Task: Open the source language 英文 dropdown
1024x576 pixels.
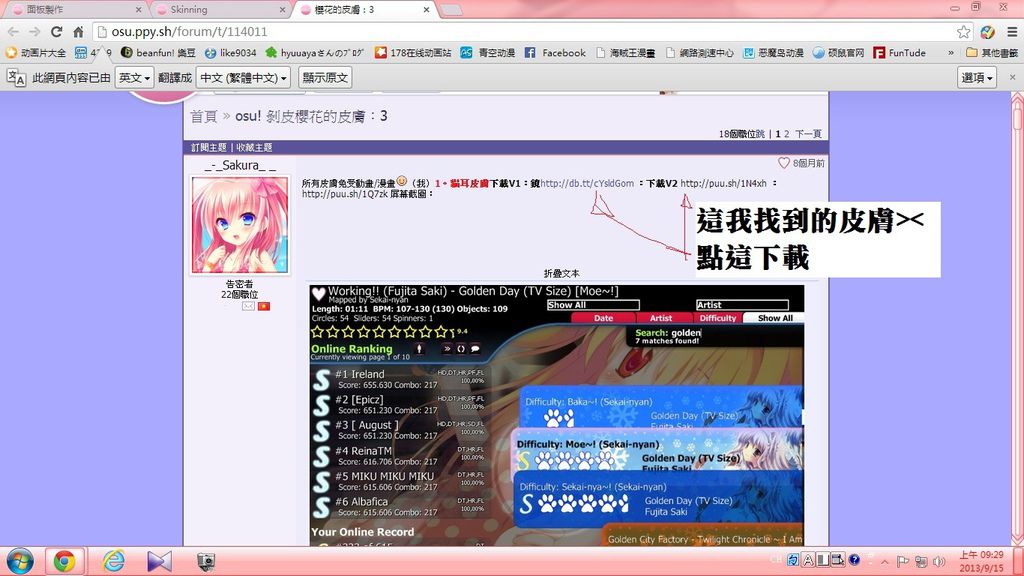Action: point(134,78)
